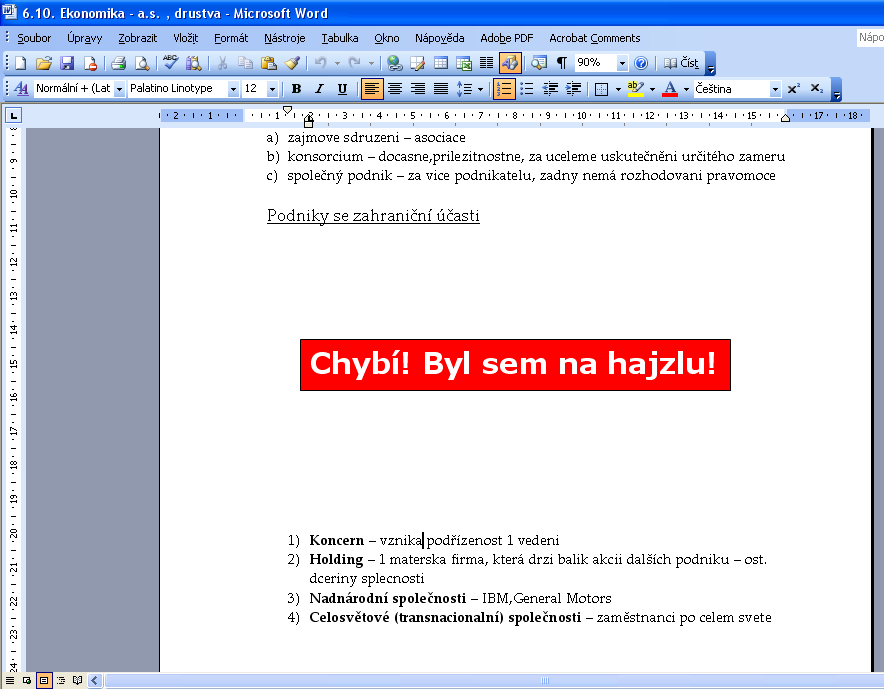The width and height of the screenshot is (884, 689).
Task: Save the document with diskette icon
Action: pyautogui.click(x=67, y=63)
